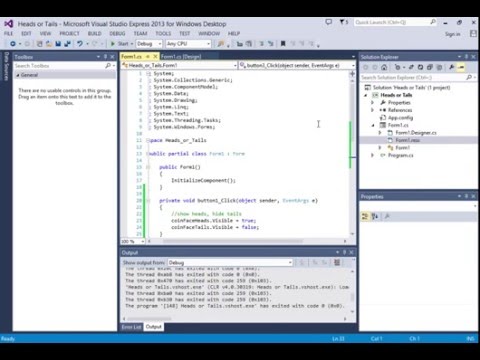Click the Collapse All icon in Solution Explorer
The width and height of the screenshot is (480, 360).
(430, 67)
